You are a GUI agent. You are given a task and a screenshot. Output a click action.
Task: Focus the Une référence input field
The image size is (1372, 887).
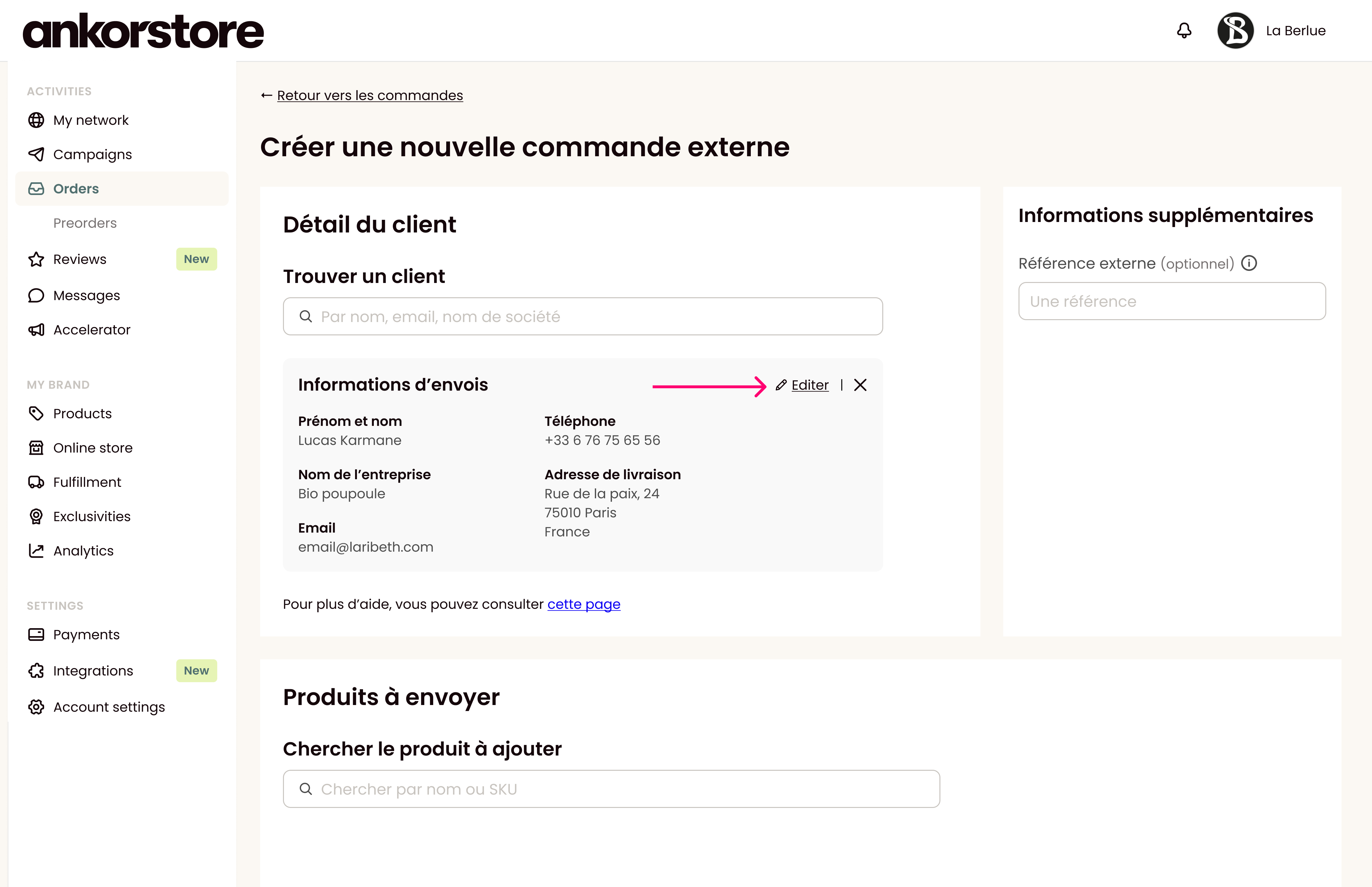(1172, 301)
